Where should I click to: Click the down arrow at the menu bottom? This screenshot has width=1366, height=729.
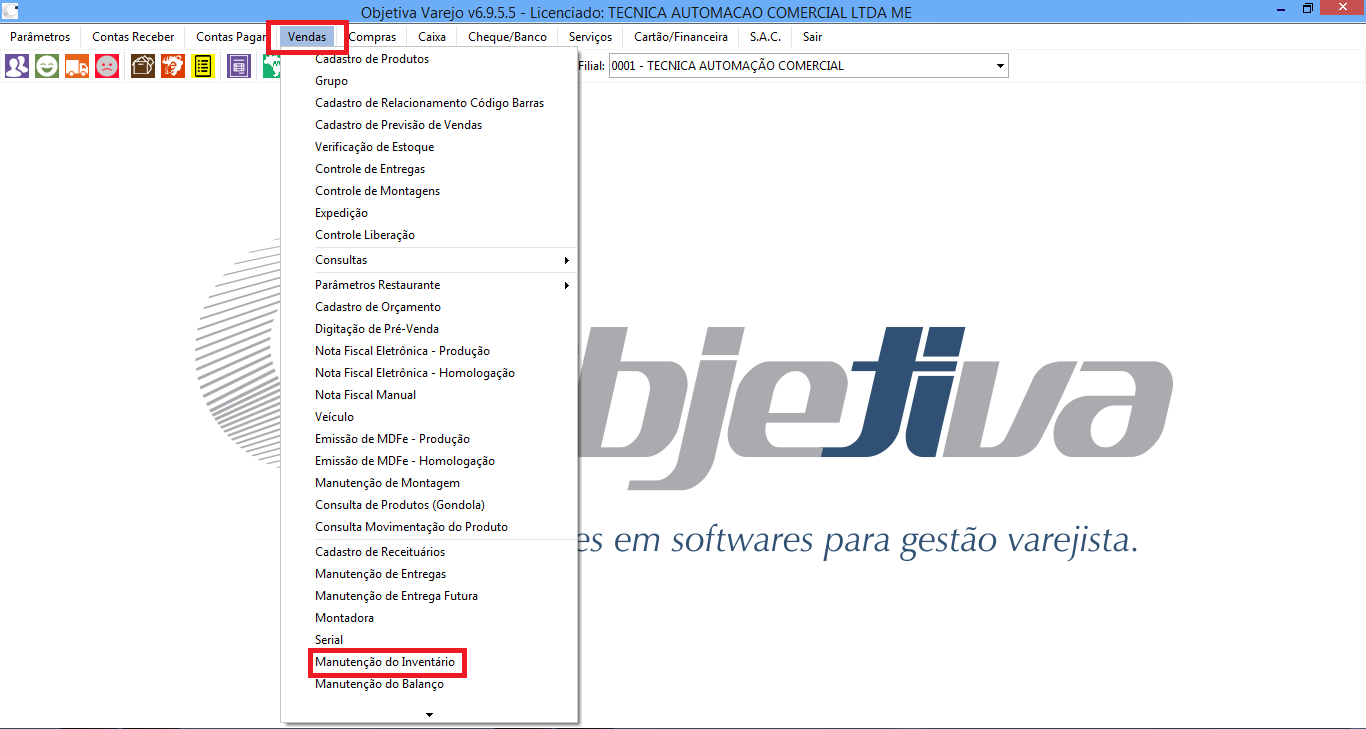click(429, 714)
